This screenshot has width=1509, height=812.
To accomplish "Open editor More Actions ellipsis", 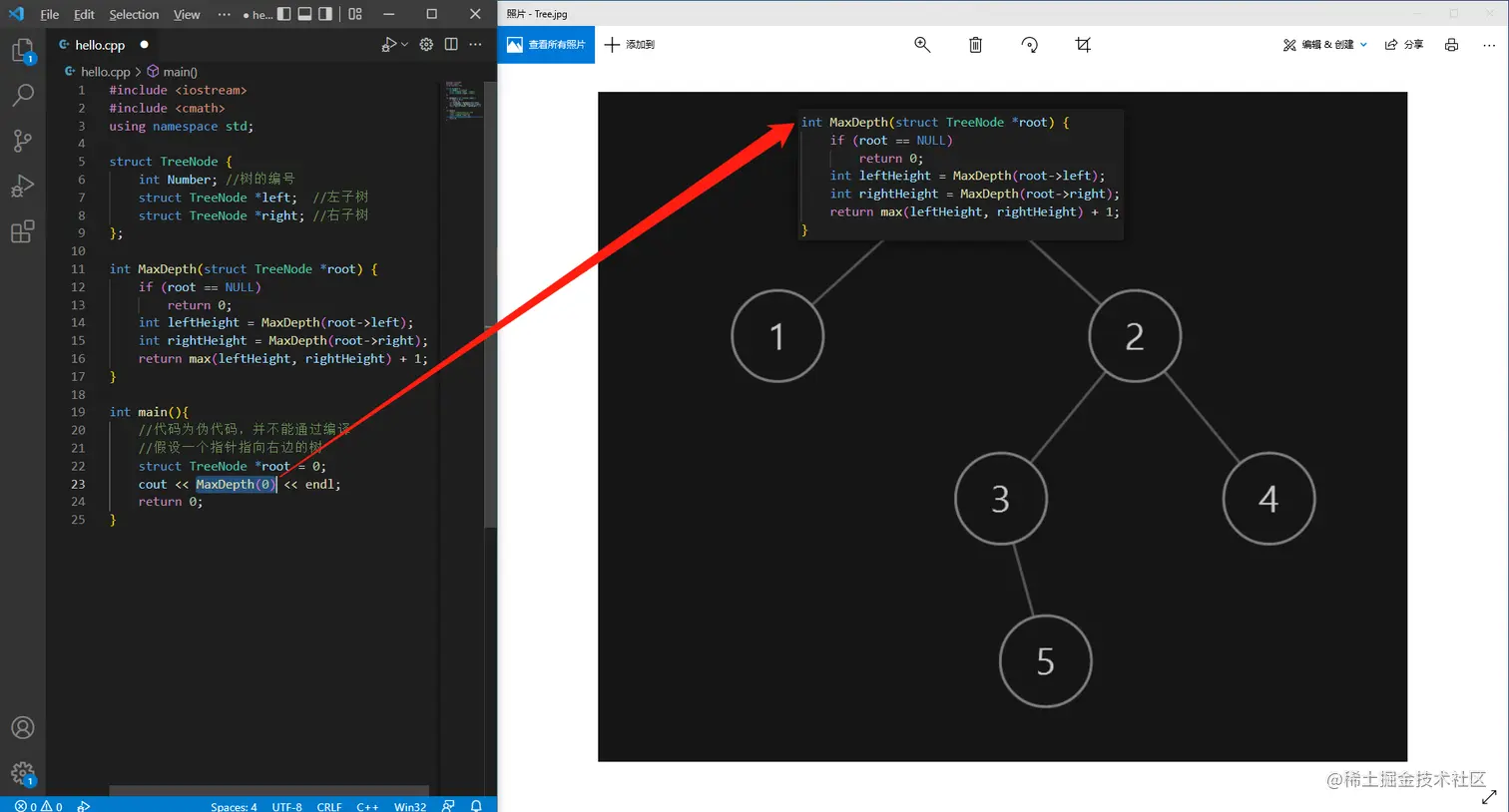I will coord(476,45).
